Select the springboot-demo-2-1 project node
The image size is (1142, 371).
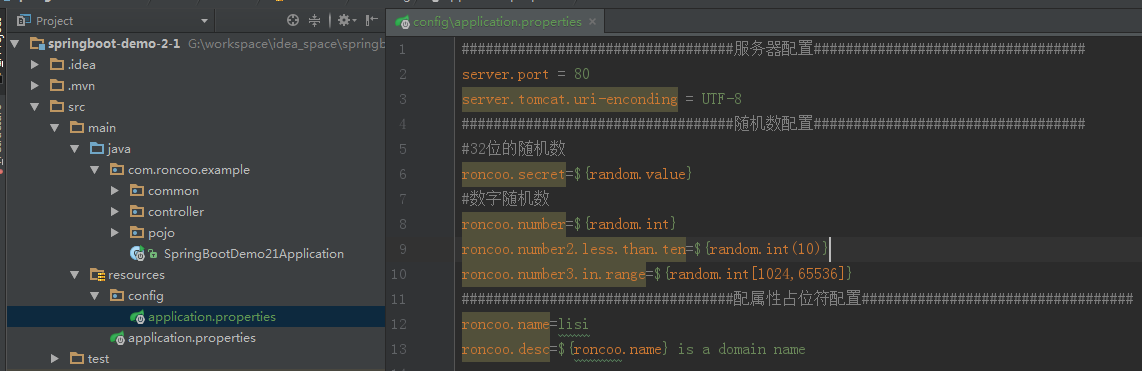(x=114, y=44)
